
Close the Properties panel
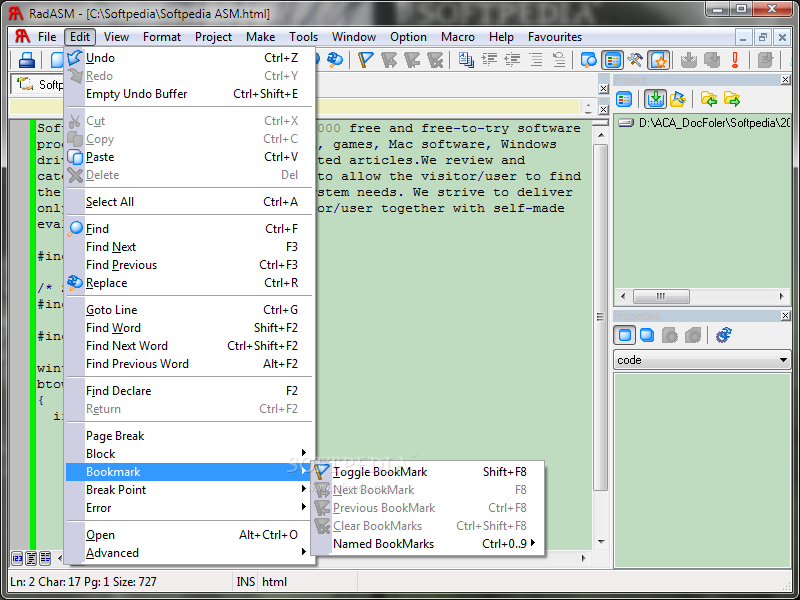click(785, 316)
